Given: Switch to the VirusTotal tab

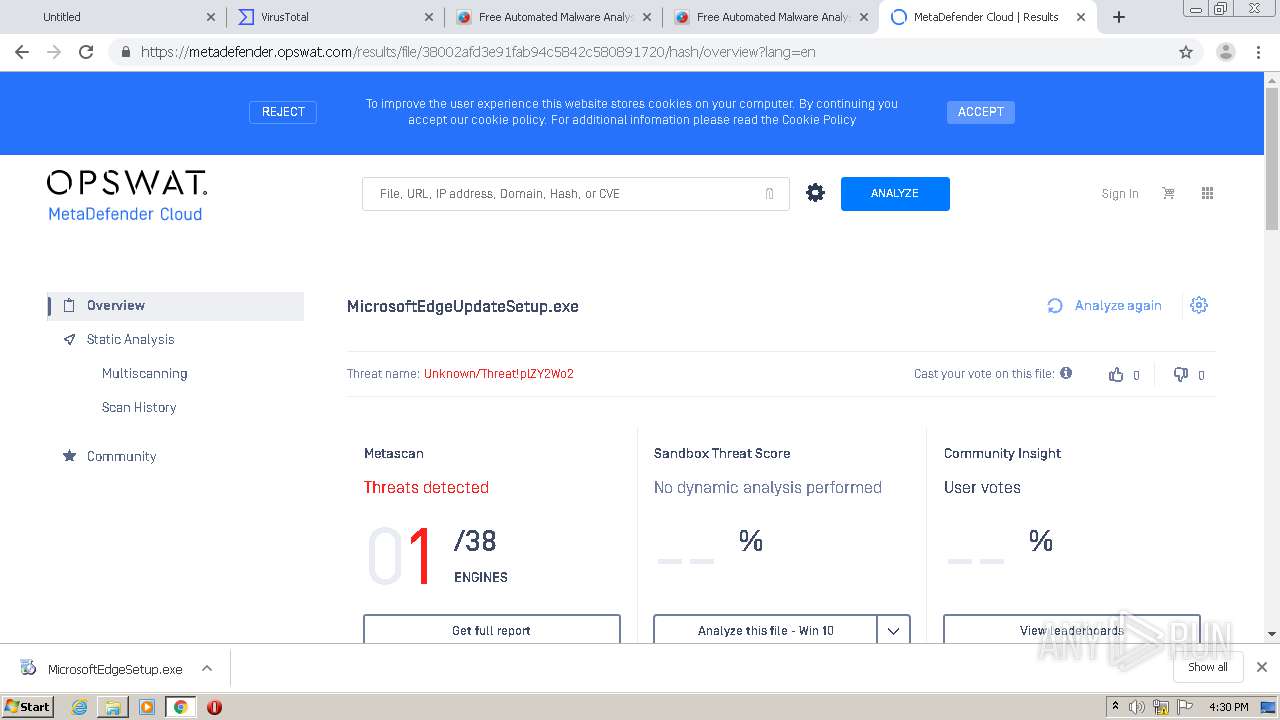Looking at the screenshot, I should [x=335, y=17].
